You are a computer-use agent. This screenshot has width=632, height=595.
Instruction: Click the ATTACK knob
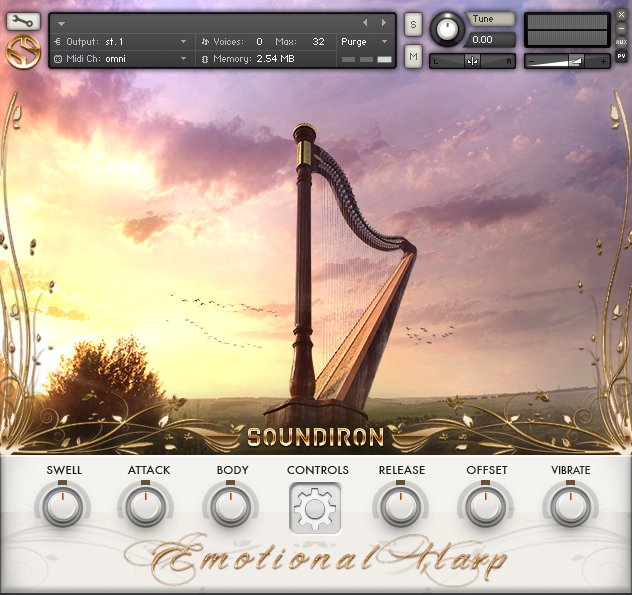(146, 507)
